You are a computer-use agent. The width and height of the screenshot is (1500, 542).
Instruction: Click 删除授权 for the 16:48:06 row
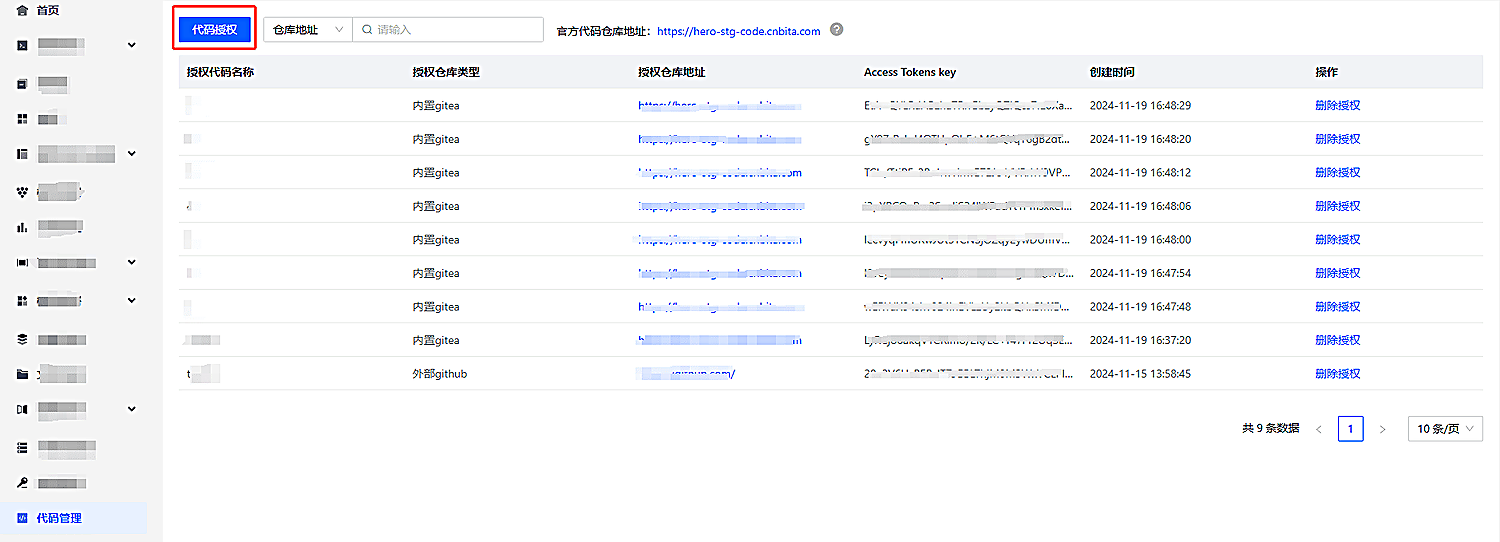1338,206
